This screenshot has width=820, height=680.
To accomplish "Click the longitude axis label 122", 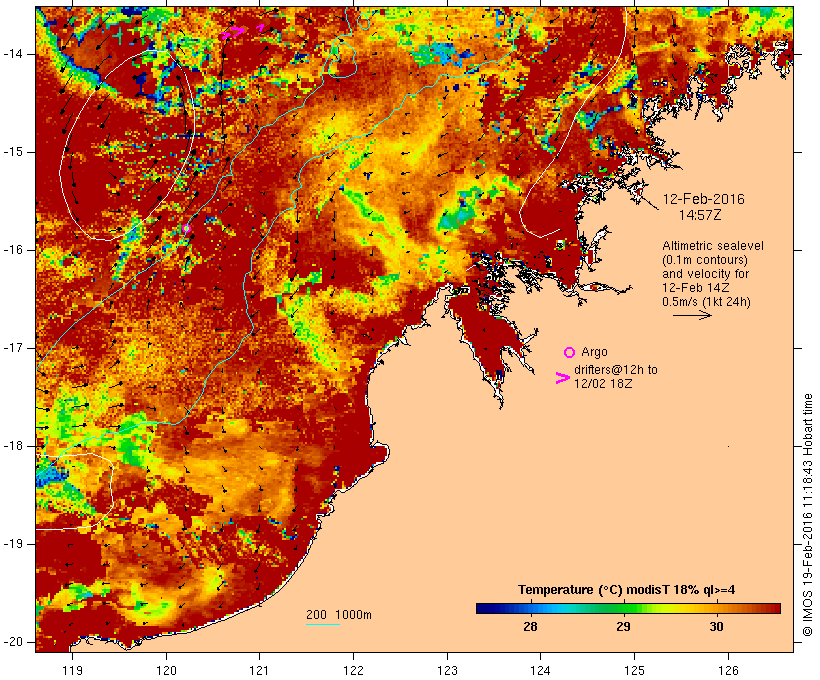I will pyautogui.click(x=354, y=671).
